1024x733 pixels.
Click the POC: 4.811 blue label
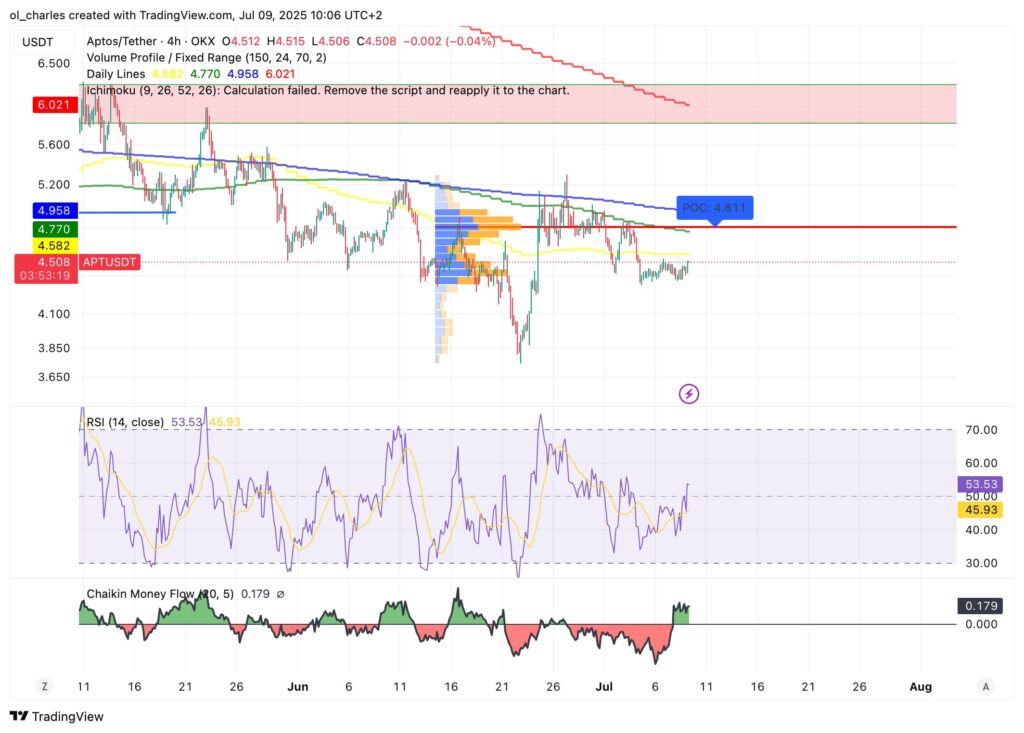coord(713,208)
